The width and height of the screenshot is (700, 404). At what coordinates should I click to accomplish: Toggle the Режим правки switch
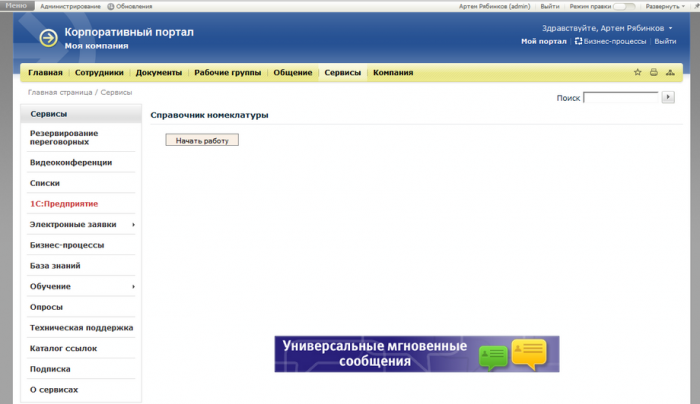(624, 6)
